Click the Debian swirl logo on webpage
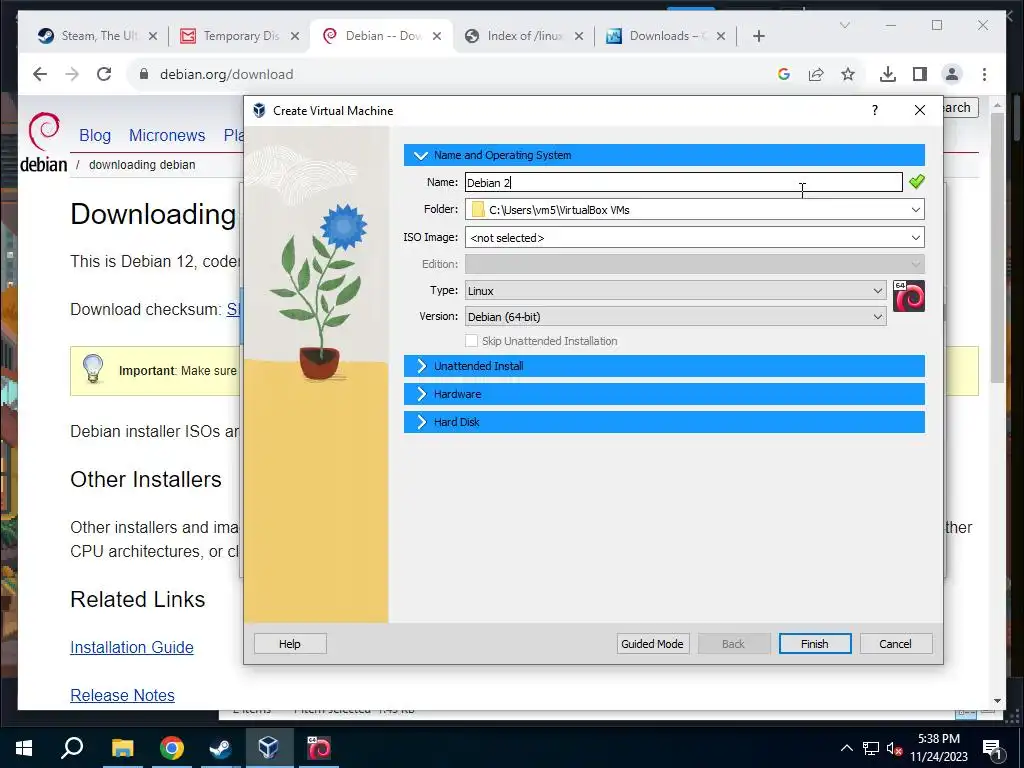 (x=44, y=143)
